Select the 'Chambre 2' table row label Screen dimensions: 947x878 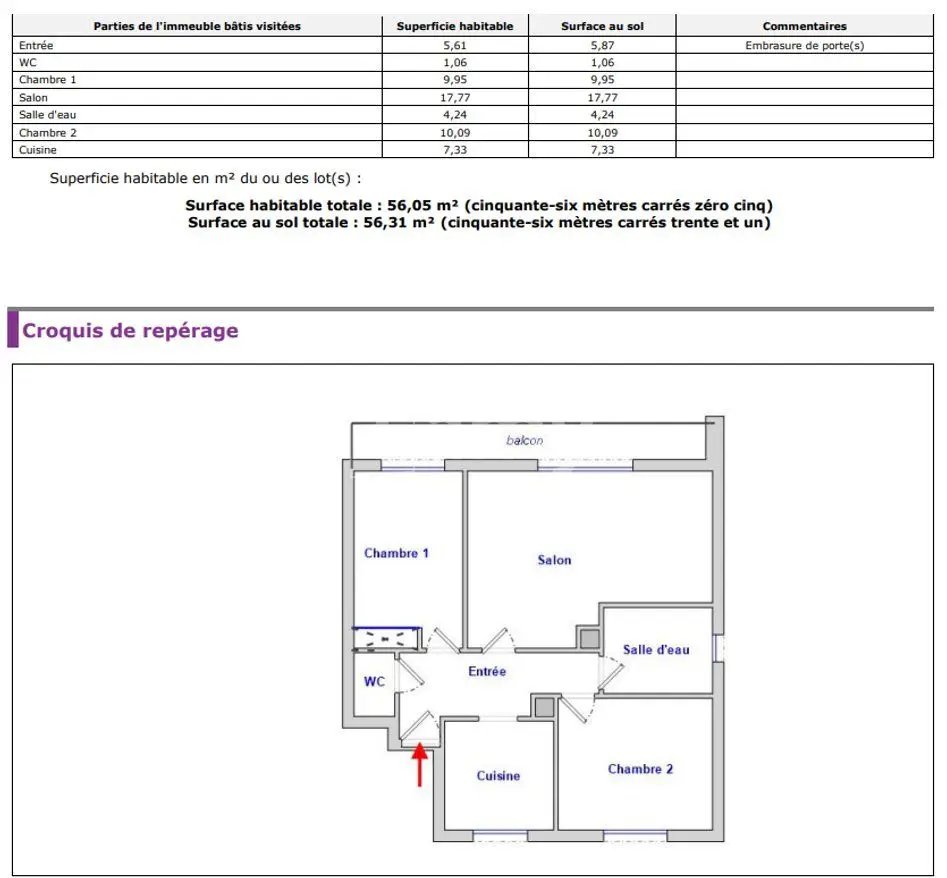point(48,133)
